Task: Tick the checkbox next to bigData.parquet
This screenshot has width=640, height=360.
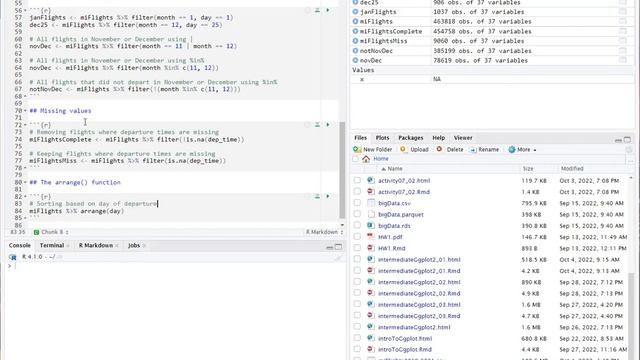Action: click(357, 214)
